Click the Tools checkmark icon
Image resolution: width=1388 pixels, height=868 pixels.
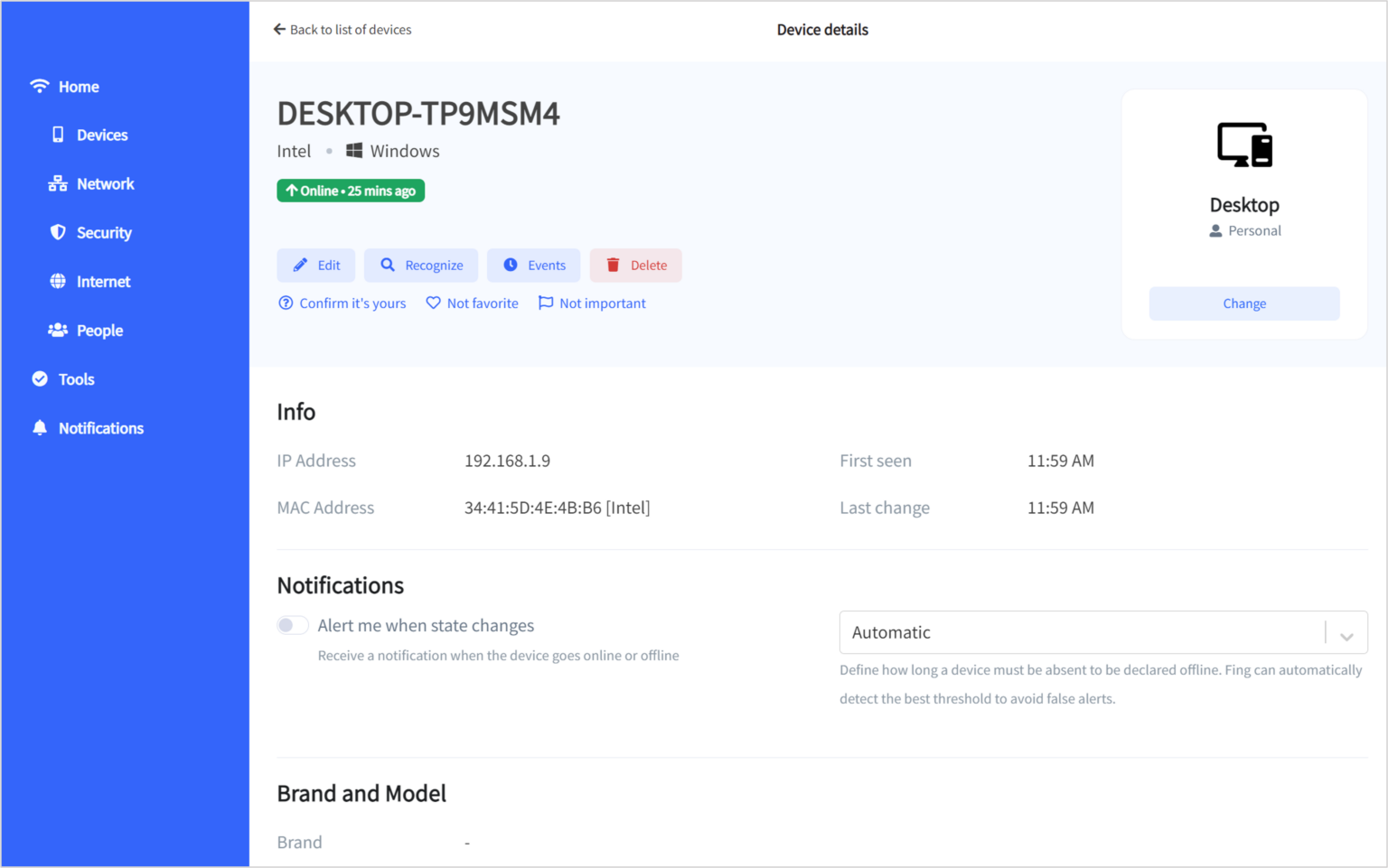40,379
